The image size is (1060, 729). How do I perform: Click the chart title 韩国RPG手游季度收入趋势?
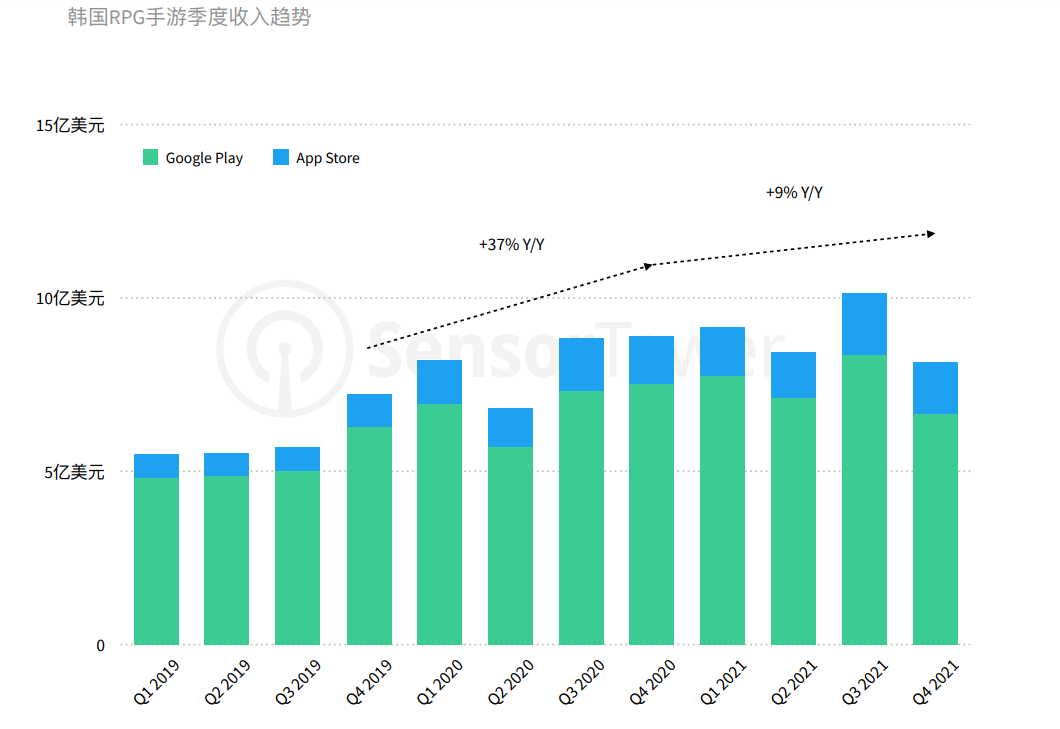[189, 16]
